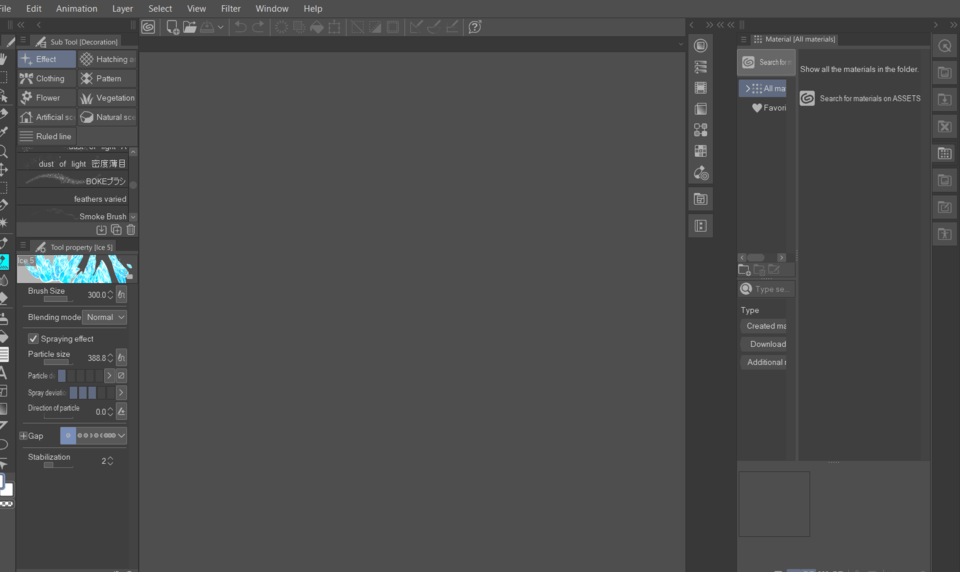Open the File menu
Screen dimensions: 960x572
6,9
